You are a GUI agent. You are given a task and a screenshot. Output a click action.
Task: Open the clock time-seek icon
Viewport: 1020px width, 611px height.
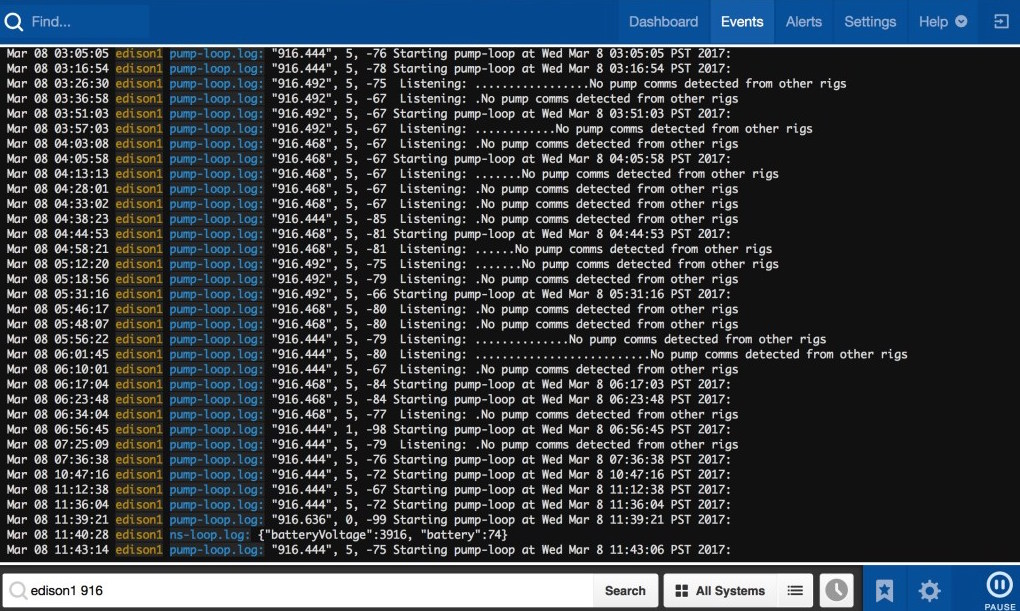coord(837,591)
